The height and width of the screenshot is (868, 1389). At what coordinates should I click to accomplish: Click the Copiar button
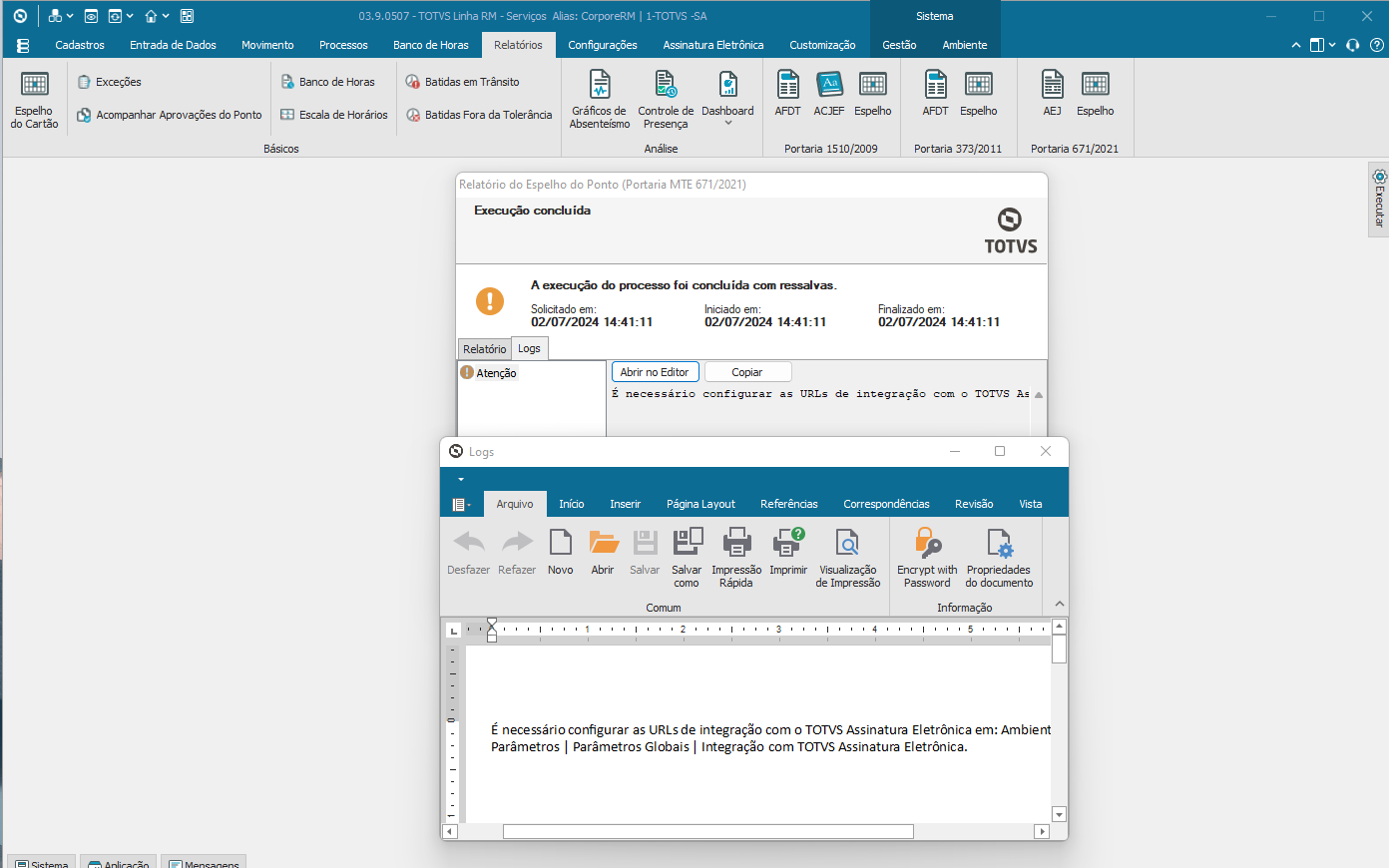coord(747,372)
